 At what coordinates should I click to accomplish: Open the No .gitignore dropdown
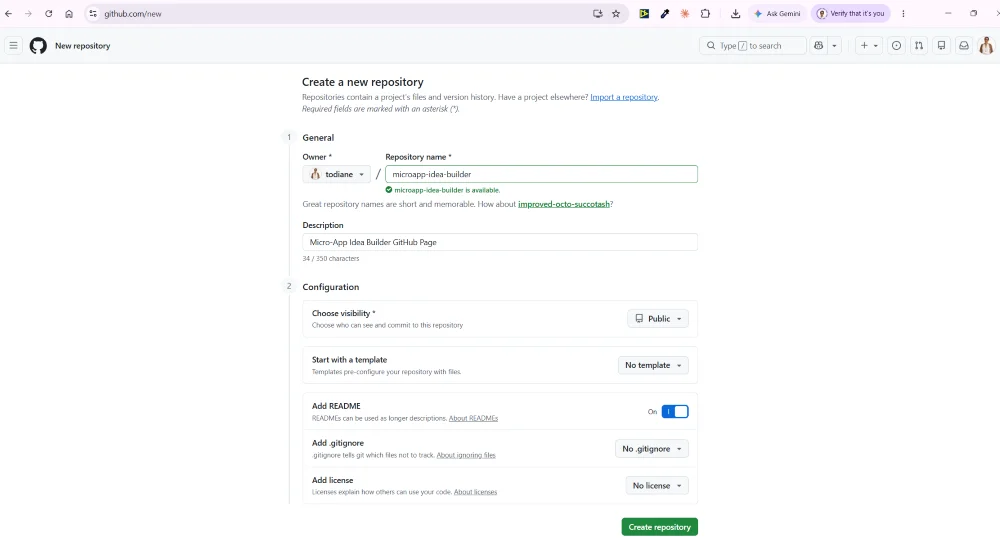[x=652, y=448]
